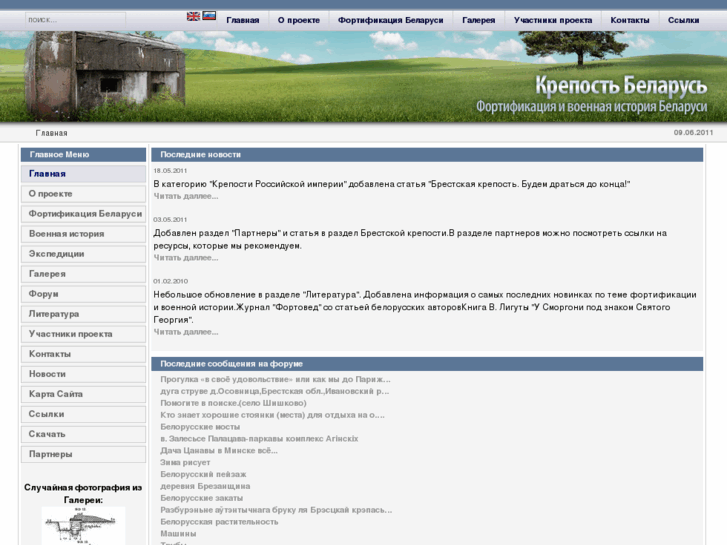Open 'Новости' sidebar item
727x545 pixels.
pos(83,374)
